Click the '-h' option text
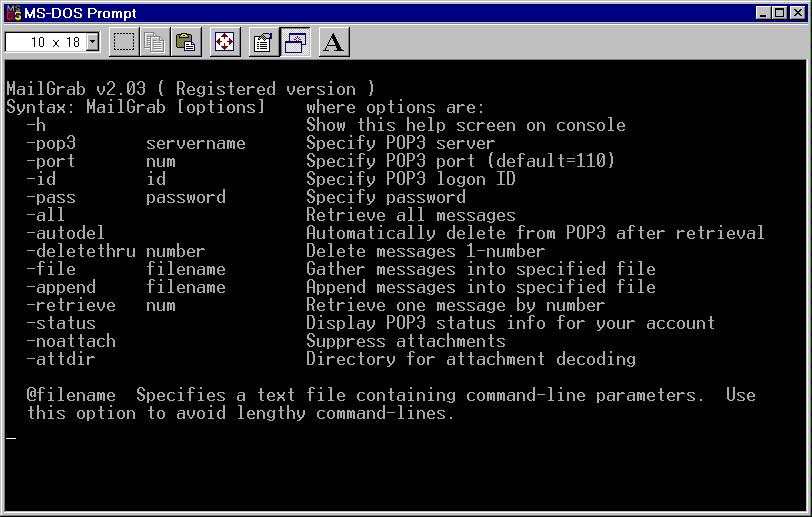Screen dimensions: 812x517 coord(36,125)
